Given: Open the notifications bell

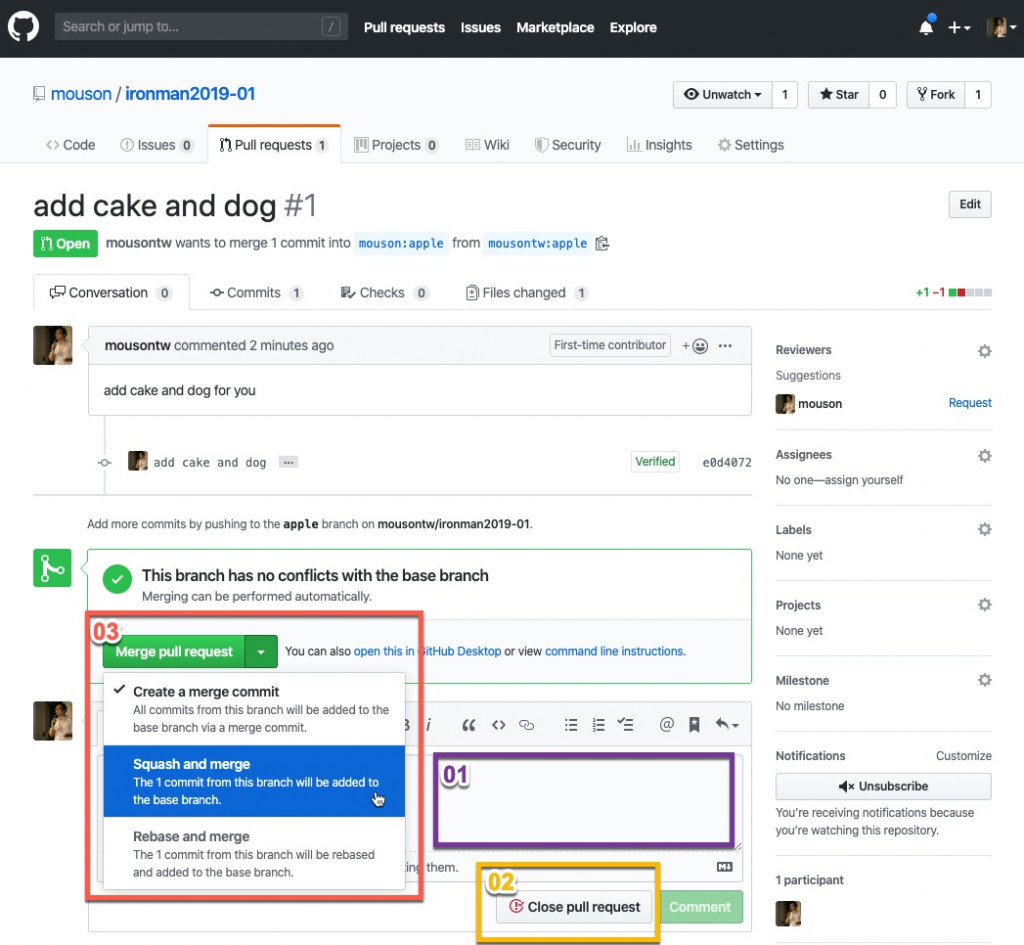Looking at the screenshot, I should tap(925, 27).
